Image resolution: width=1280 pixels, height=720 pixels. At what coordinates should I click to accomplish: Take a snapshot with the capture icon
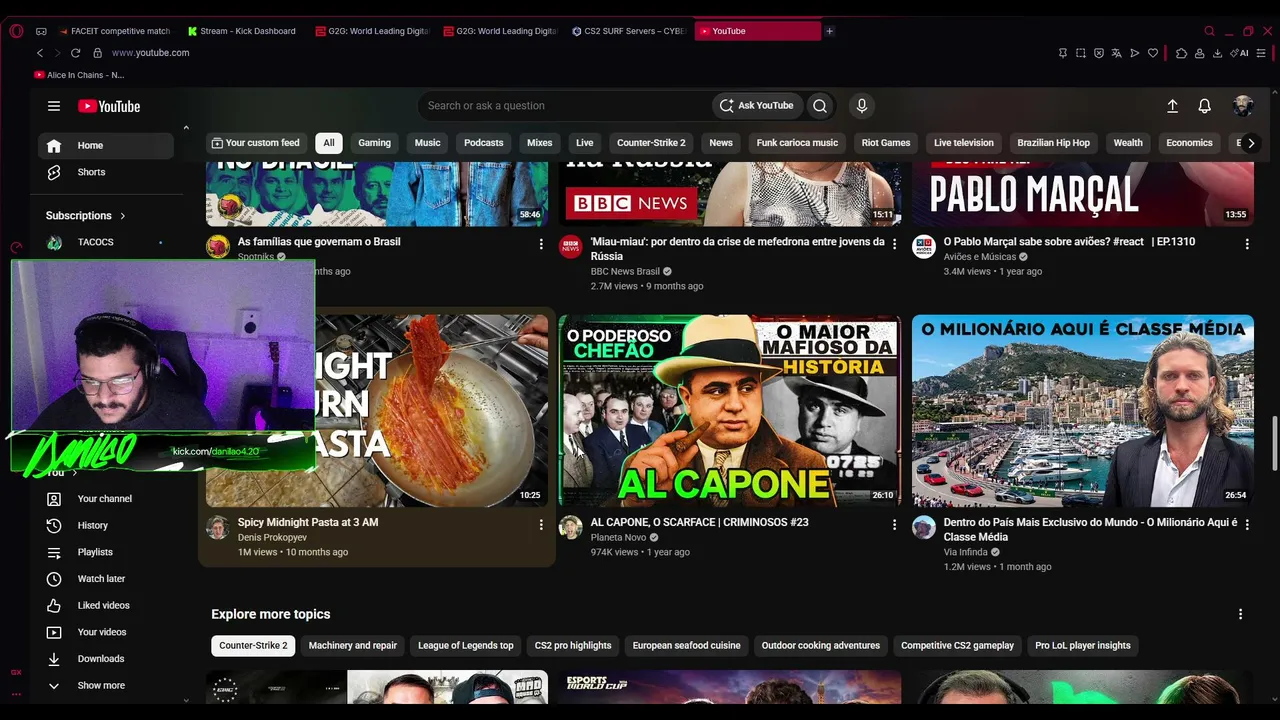tap(1081, 53)
